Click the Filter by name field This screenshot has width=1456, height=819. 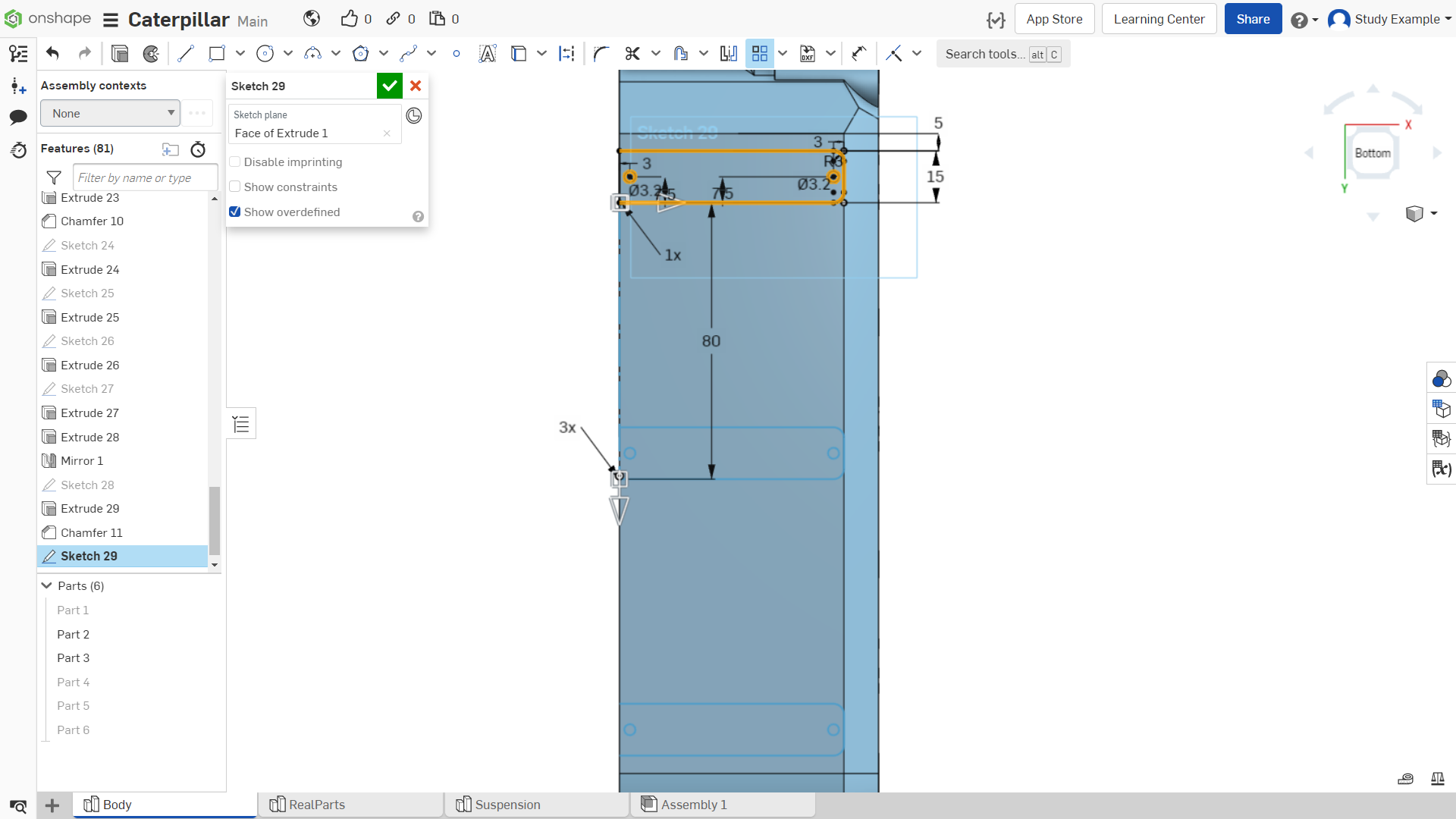146,178
